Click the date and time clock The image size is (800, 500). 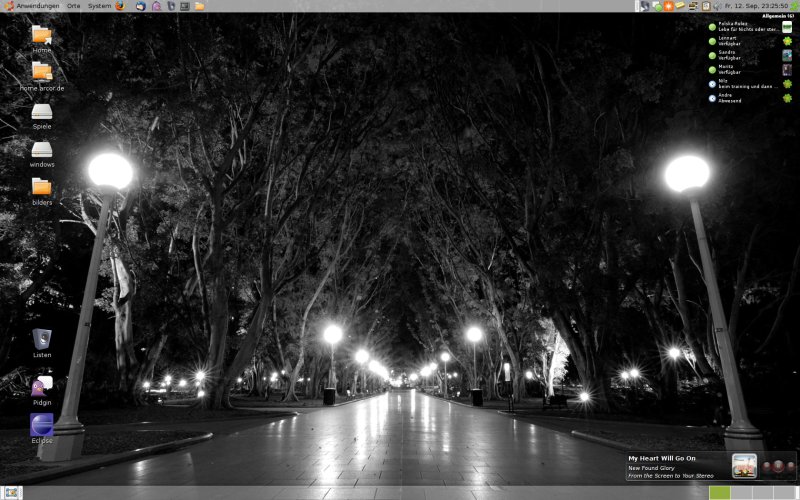756,6
